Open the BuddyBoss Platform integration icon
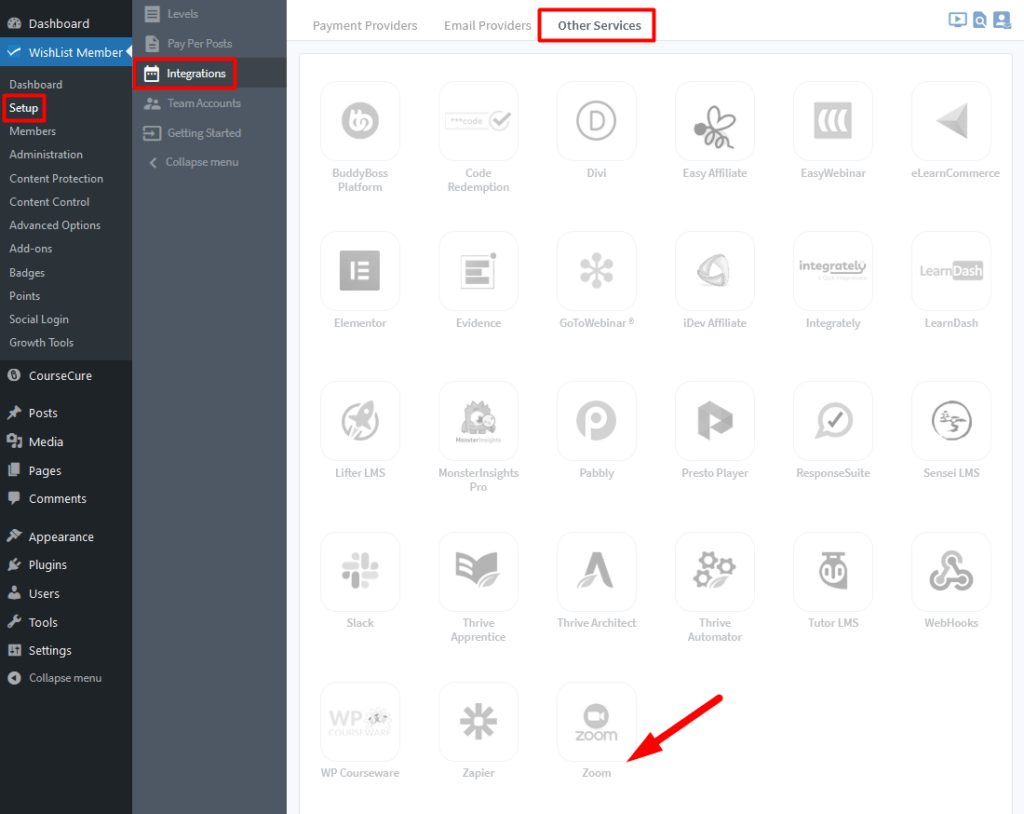Image resolution: width=1024 pixels, height=814 pixels. click(360, 121)
